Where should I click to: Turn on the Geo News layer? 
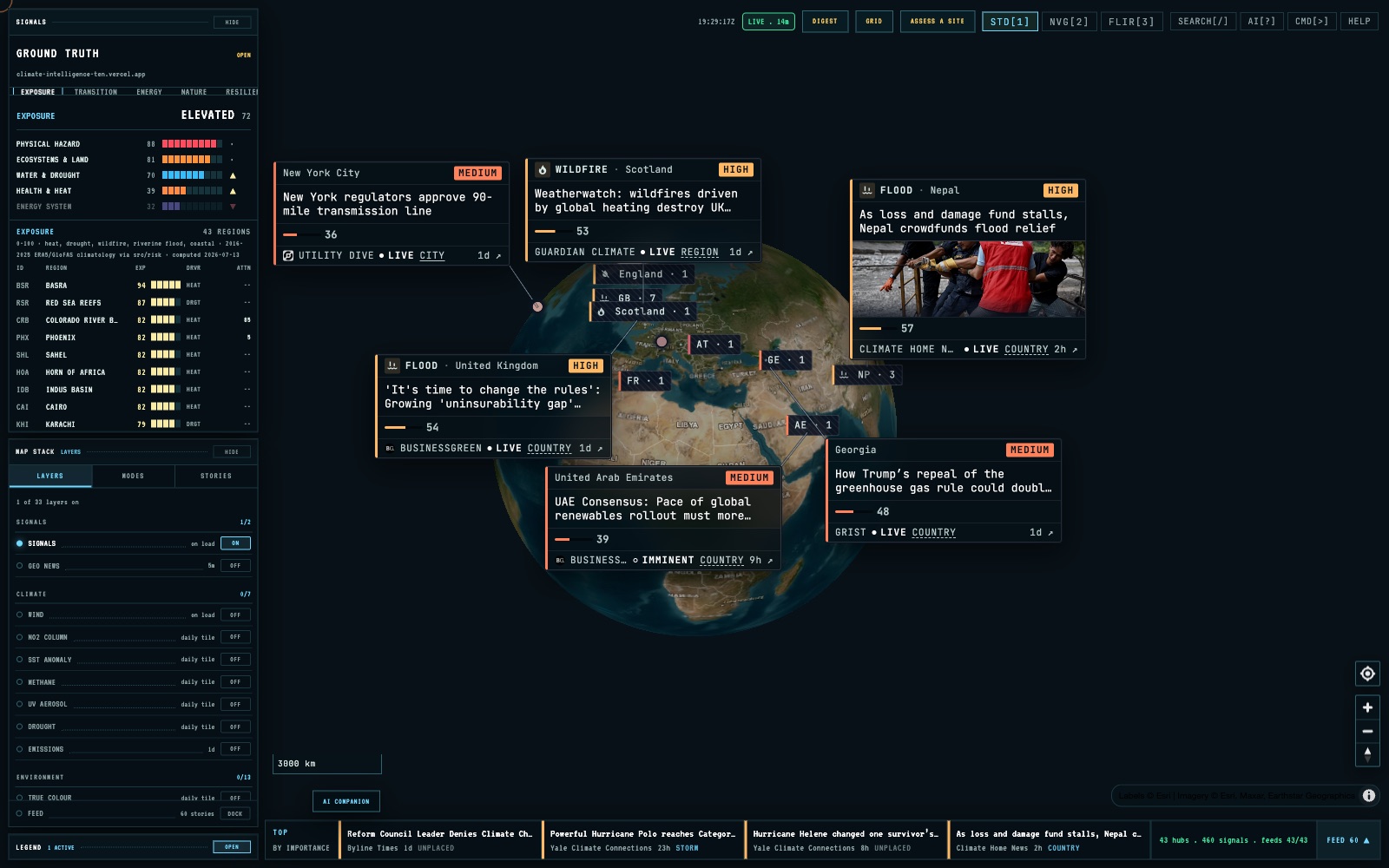pyautogui.click(x=235, y=566)
